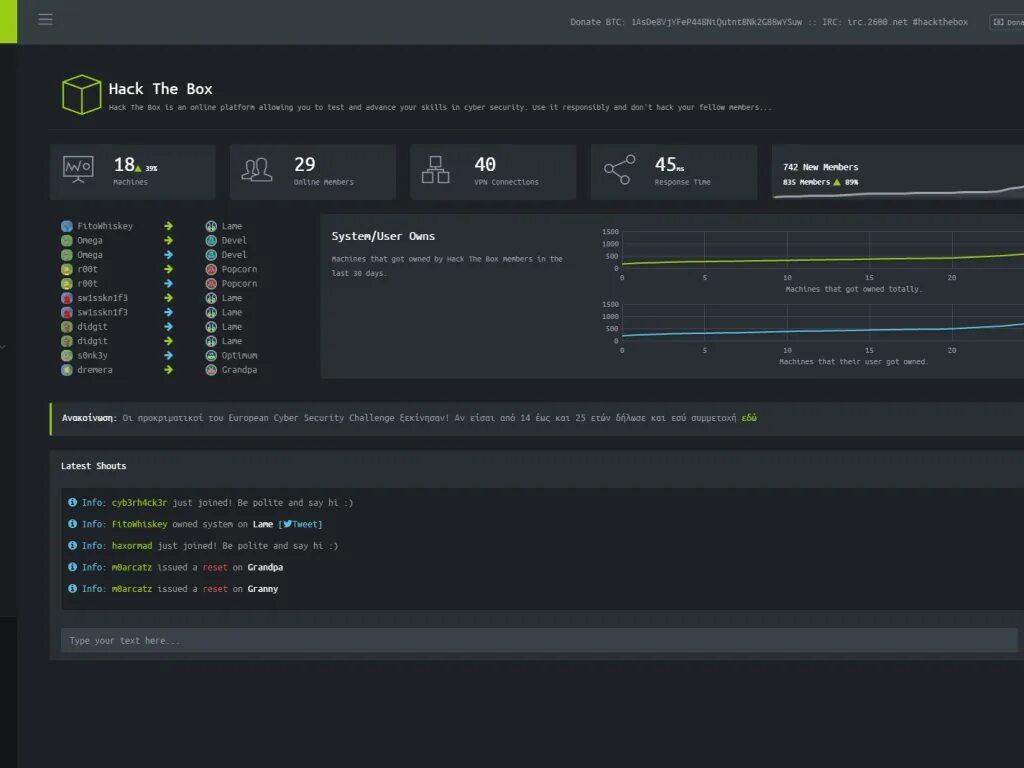Click the new members sparkline graph
Viewport: 1024px width, 768px height.
[898, 193]
